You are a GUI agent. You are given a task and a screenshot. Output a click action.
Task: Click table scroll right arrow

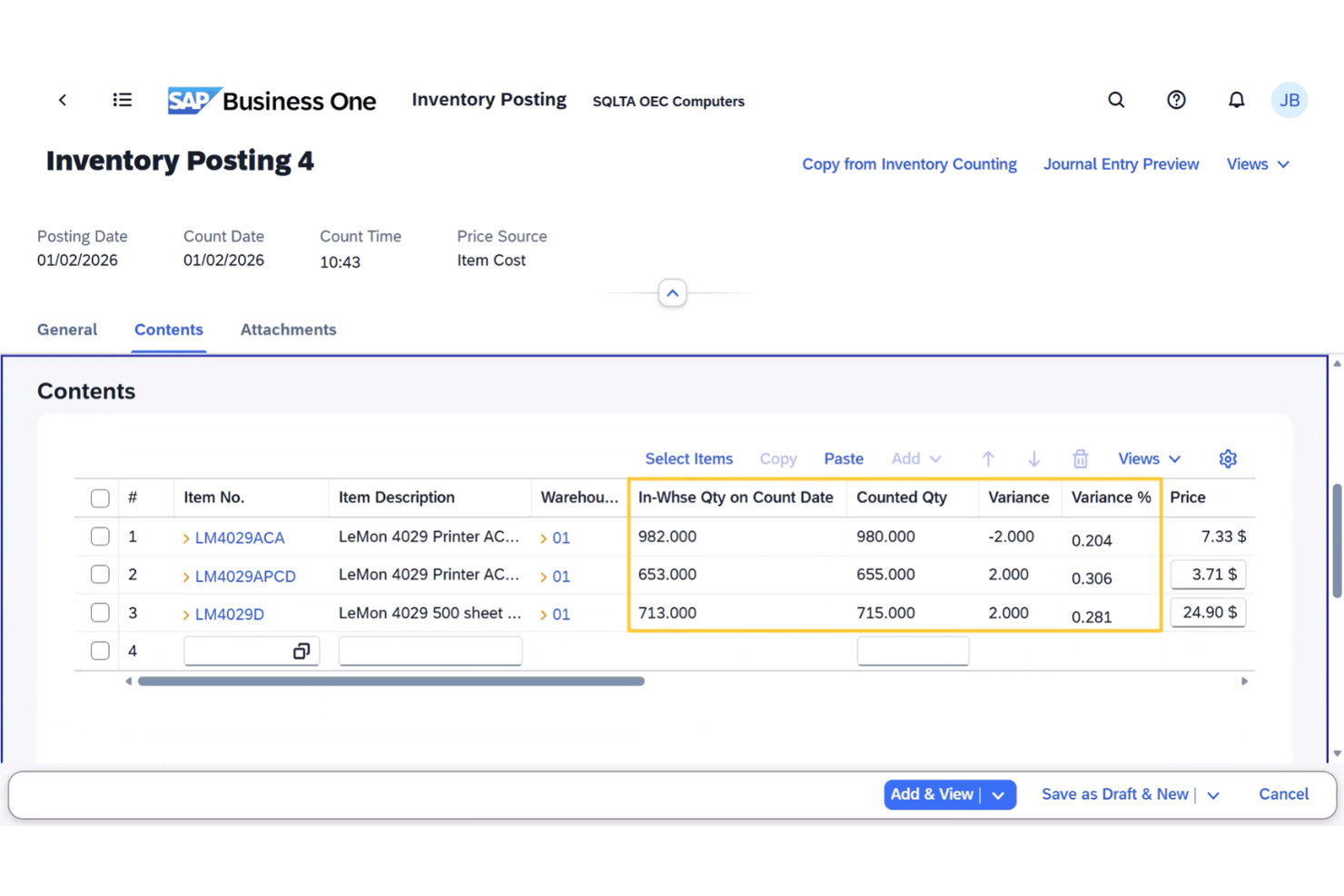point(1244,681)
